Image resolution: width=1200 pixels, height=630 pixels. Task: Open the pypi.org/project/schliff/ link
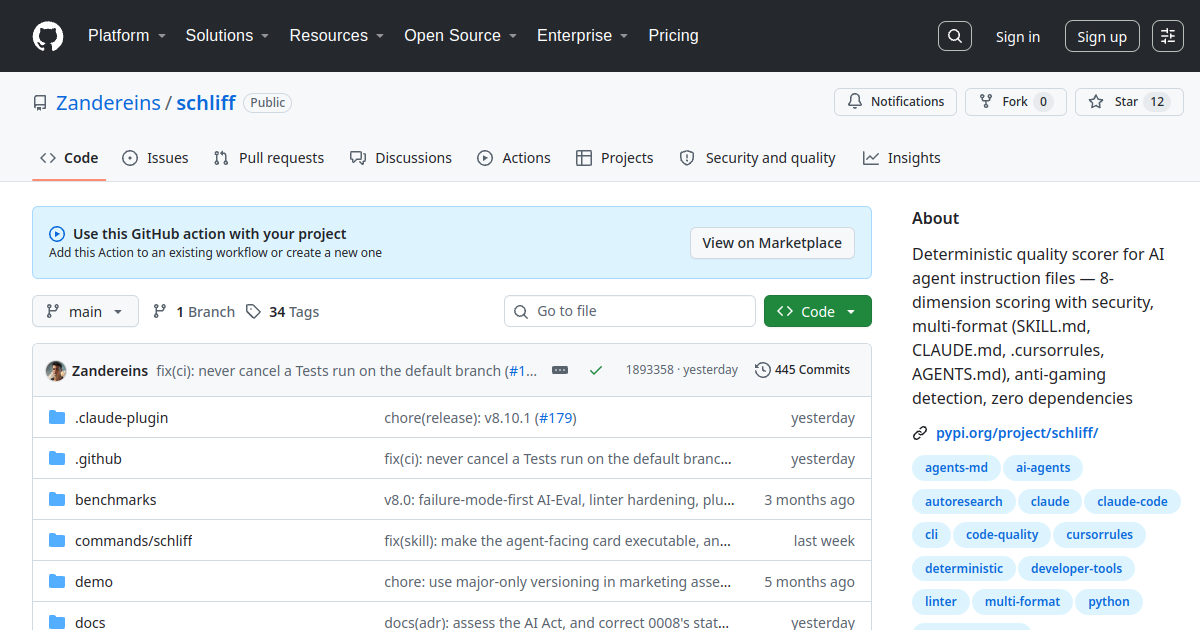tap(1017, 433)
